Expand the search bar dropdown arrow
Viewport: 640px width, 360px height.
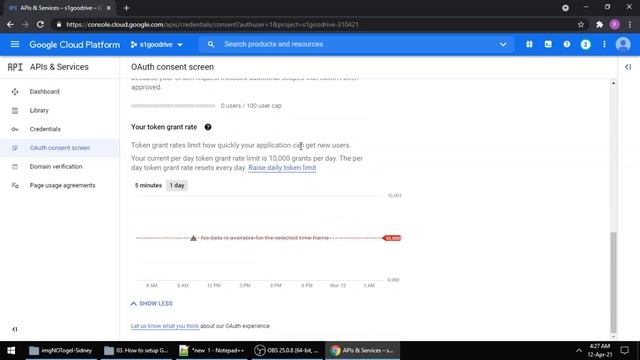pyautogui.click(x=503, y=44)
